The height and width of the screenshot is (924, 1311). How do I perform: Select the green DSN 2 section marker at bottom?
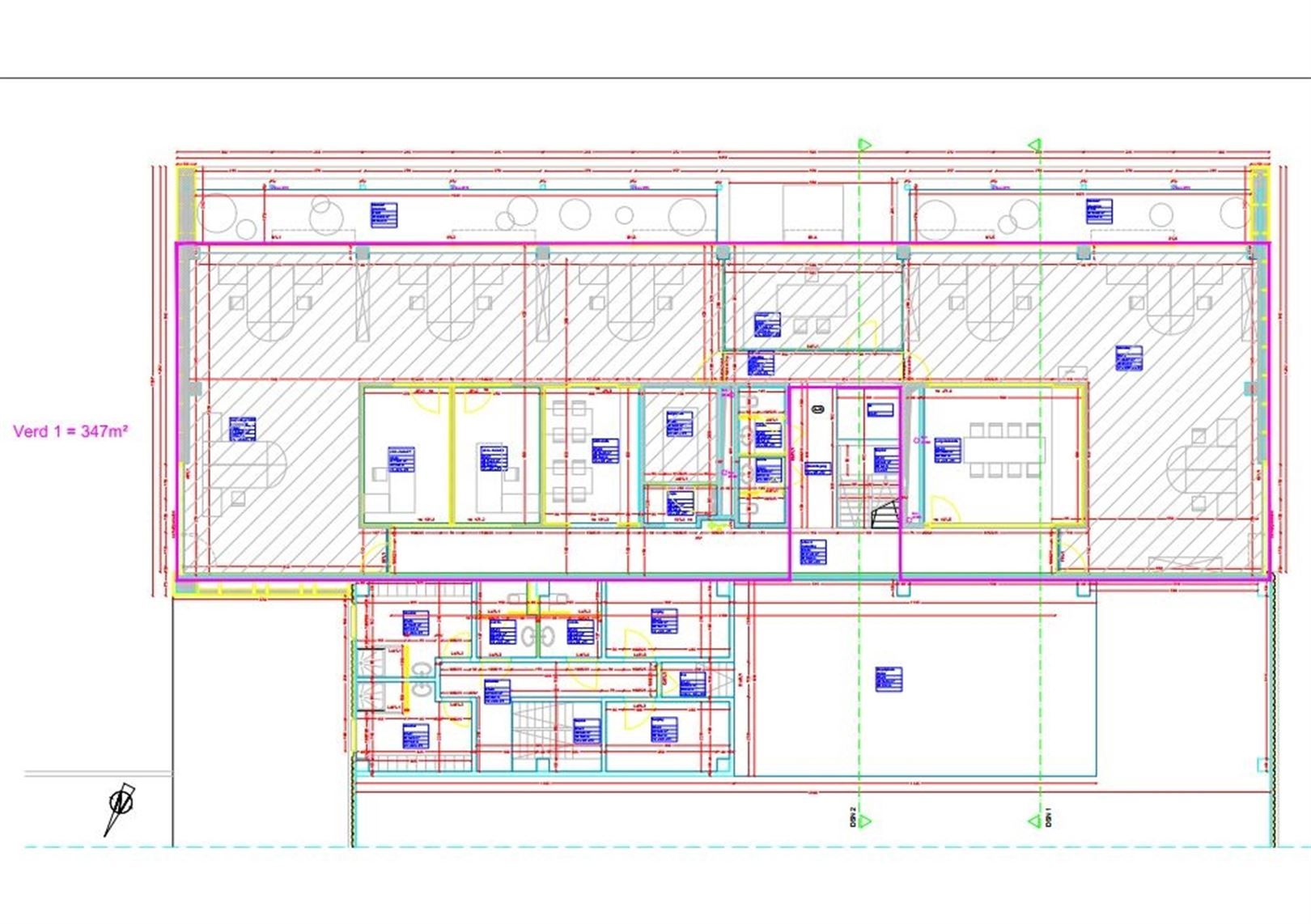pyautogui.click(x=863, y=821)
